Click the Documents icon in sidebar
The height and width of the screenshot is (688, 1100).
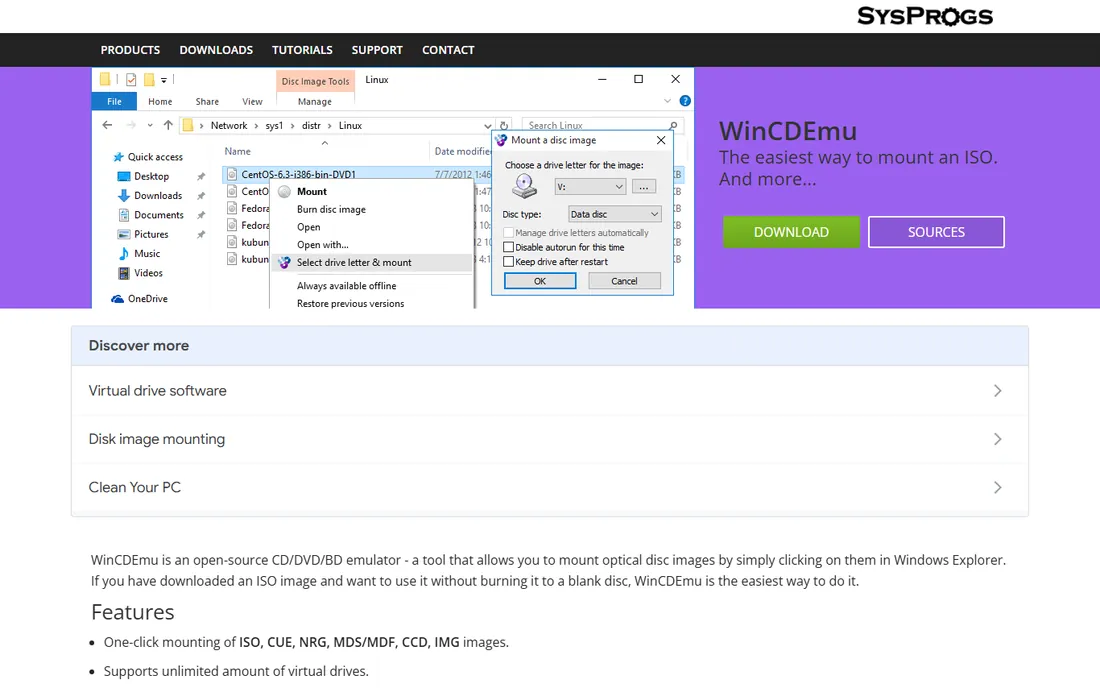pos(124,215)
